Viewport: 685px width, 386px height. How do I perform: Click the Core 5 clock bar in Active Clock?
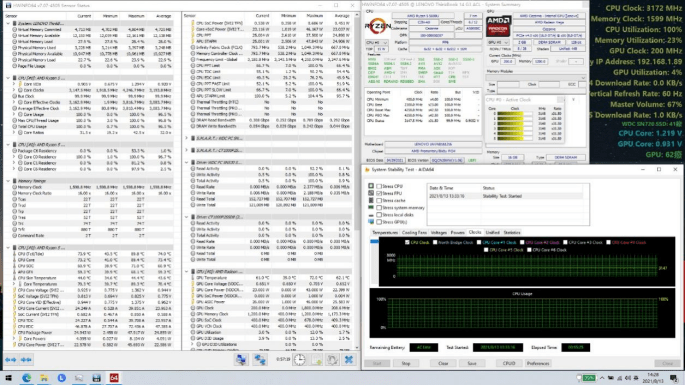point(515,138)
